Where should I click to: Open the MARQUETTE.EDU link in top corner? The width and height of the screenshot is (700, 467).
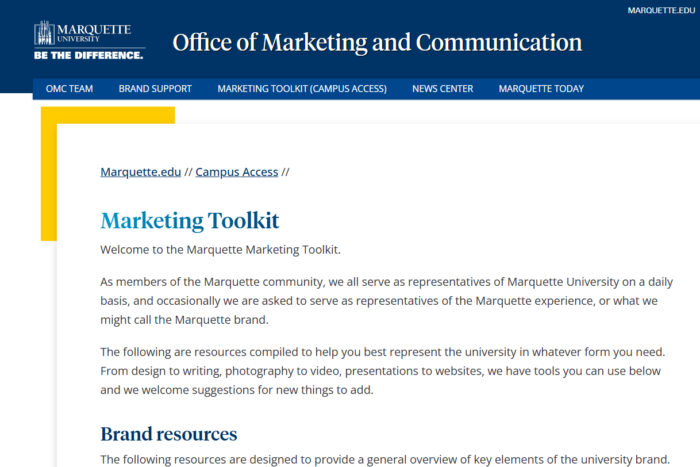coord(660,10)
